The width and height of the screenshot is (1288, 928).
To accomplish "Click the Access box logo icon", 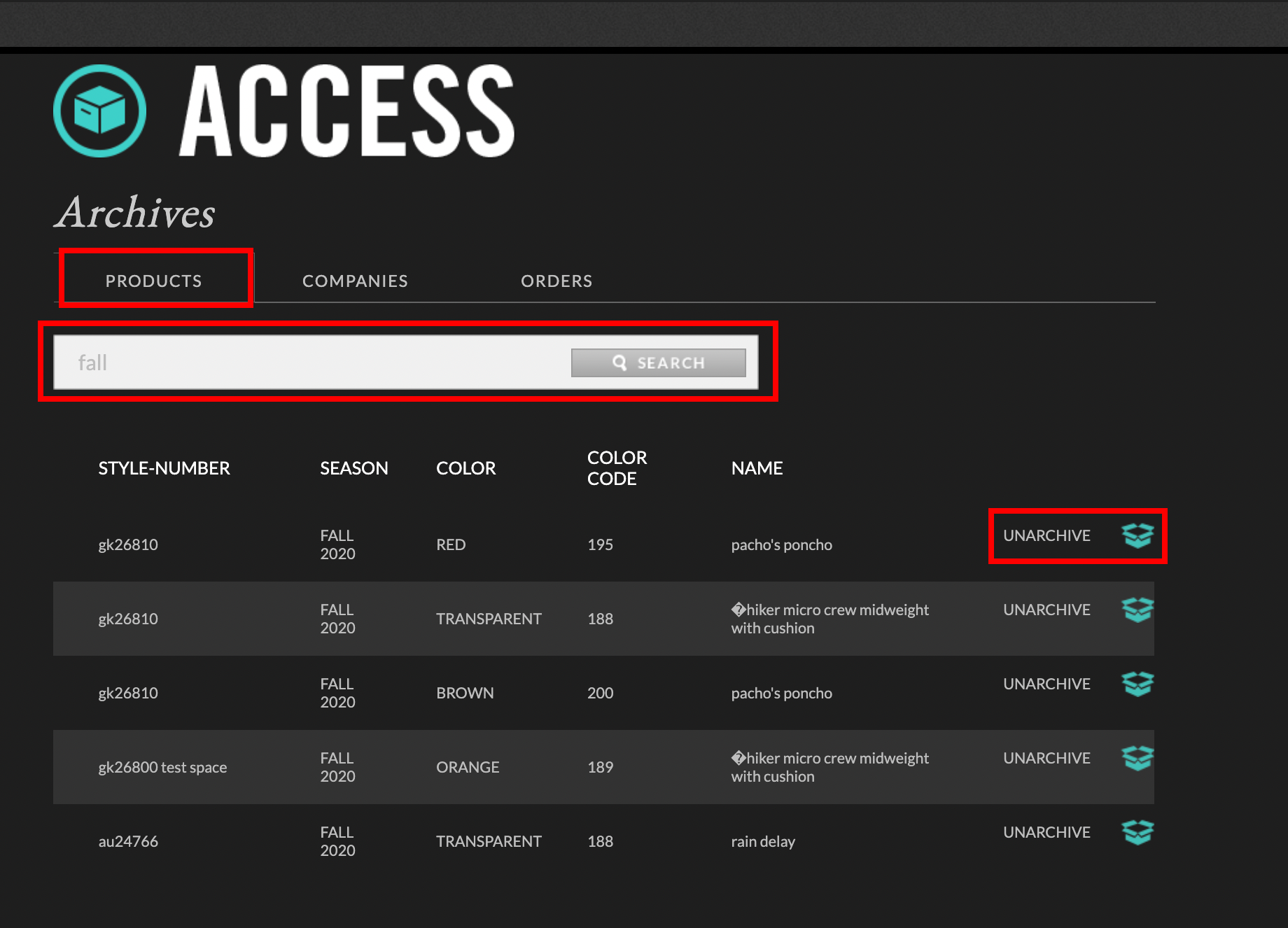I will click(x=99, y=111).
